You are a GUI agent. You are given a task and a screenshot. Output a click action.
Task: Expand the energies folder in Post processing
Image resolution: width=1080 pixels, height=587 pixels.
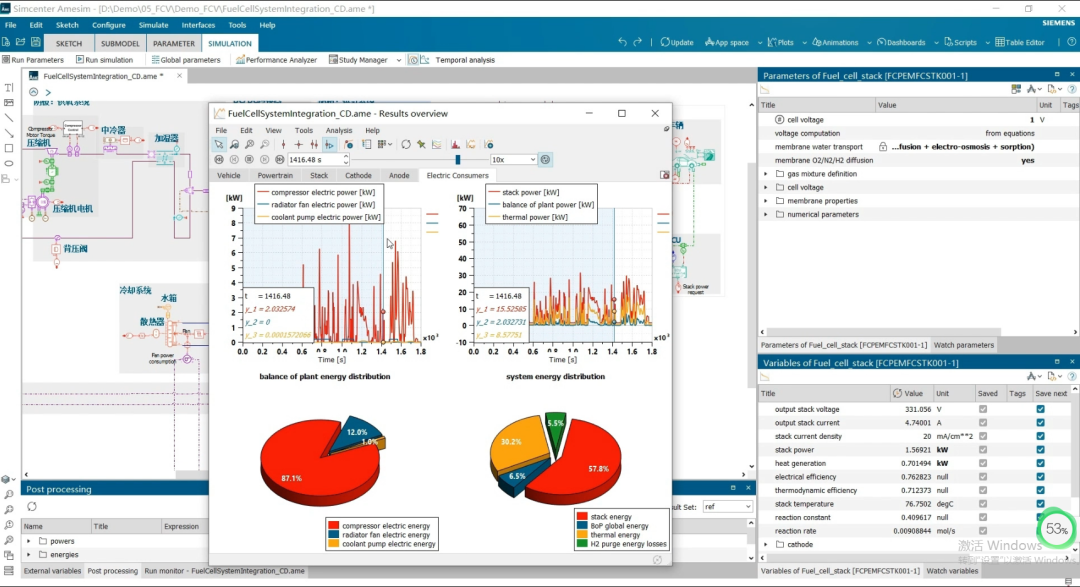coord(28,555)
